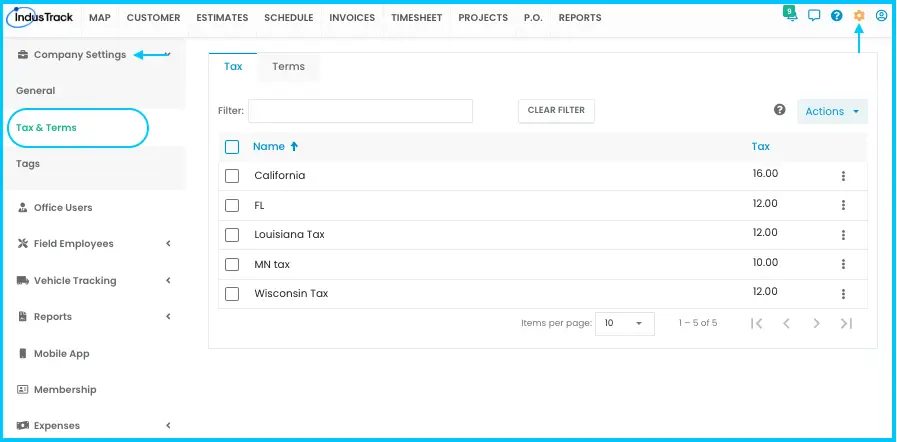Open settings via orange gear icon
897x442 pixels.
[859, 15]
